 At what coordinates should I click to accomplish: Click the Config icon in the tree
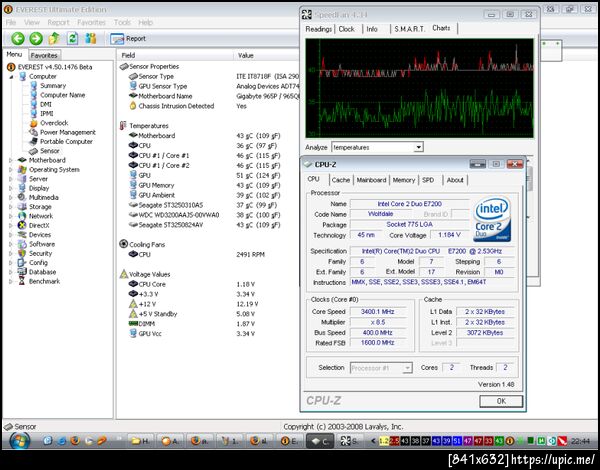[22, 263]
